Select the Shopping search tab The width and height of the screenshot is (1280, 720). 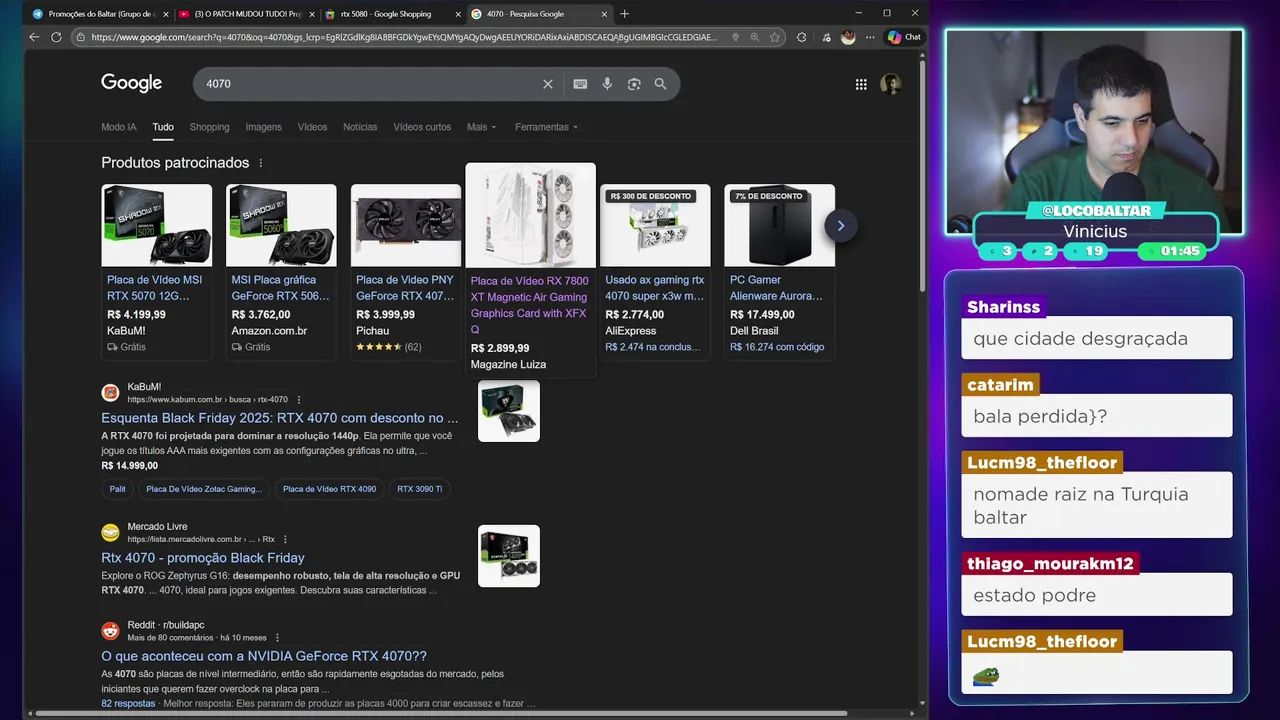point(209,127)
